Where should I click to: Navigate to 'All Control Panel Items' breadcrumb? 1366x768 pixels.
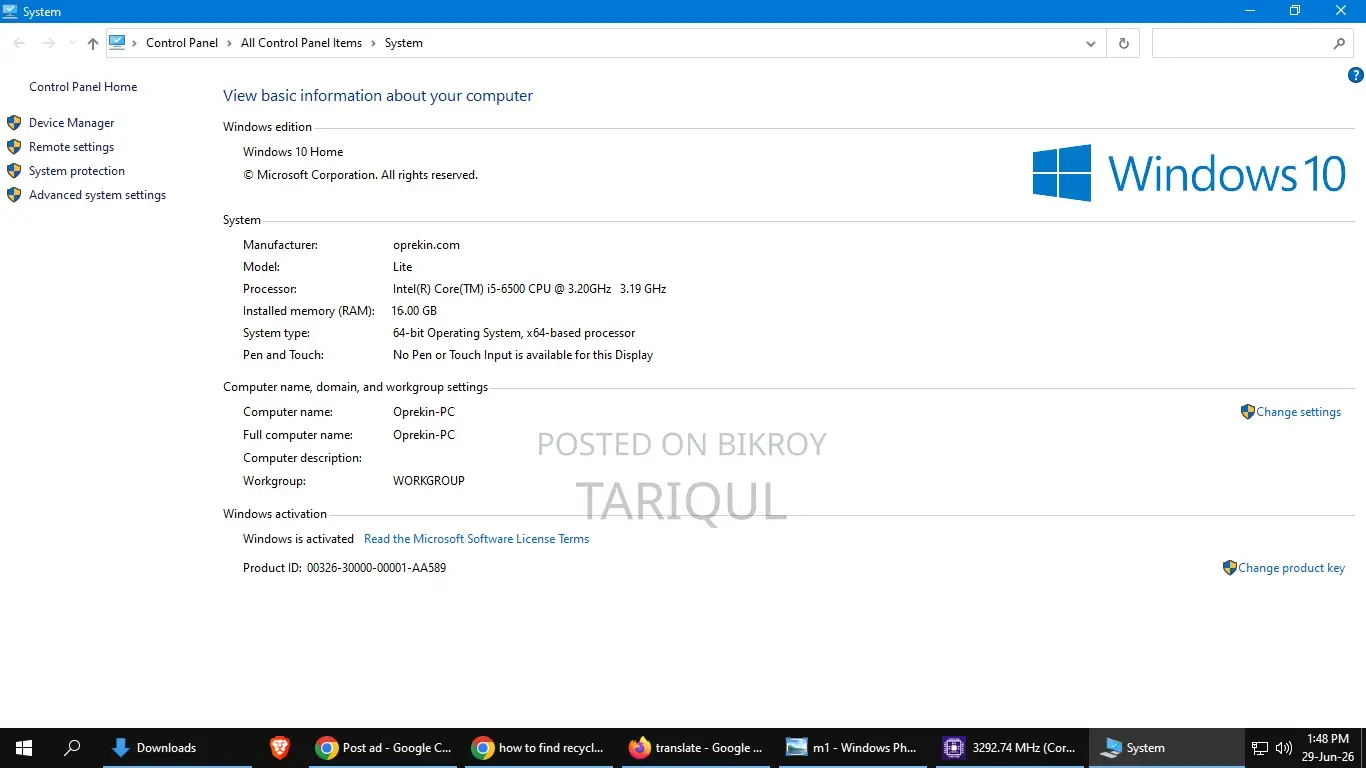(x=302, y=43)
